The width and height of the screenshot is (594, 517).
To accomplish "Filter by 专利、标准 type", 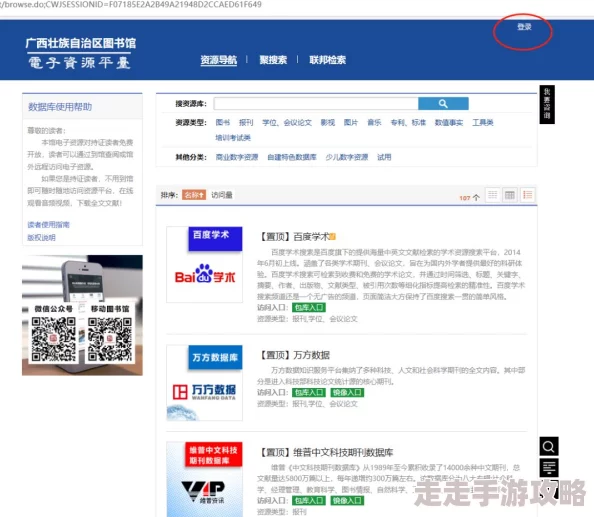I will pyautogui.click(x=408, y=122).
